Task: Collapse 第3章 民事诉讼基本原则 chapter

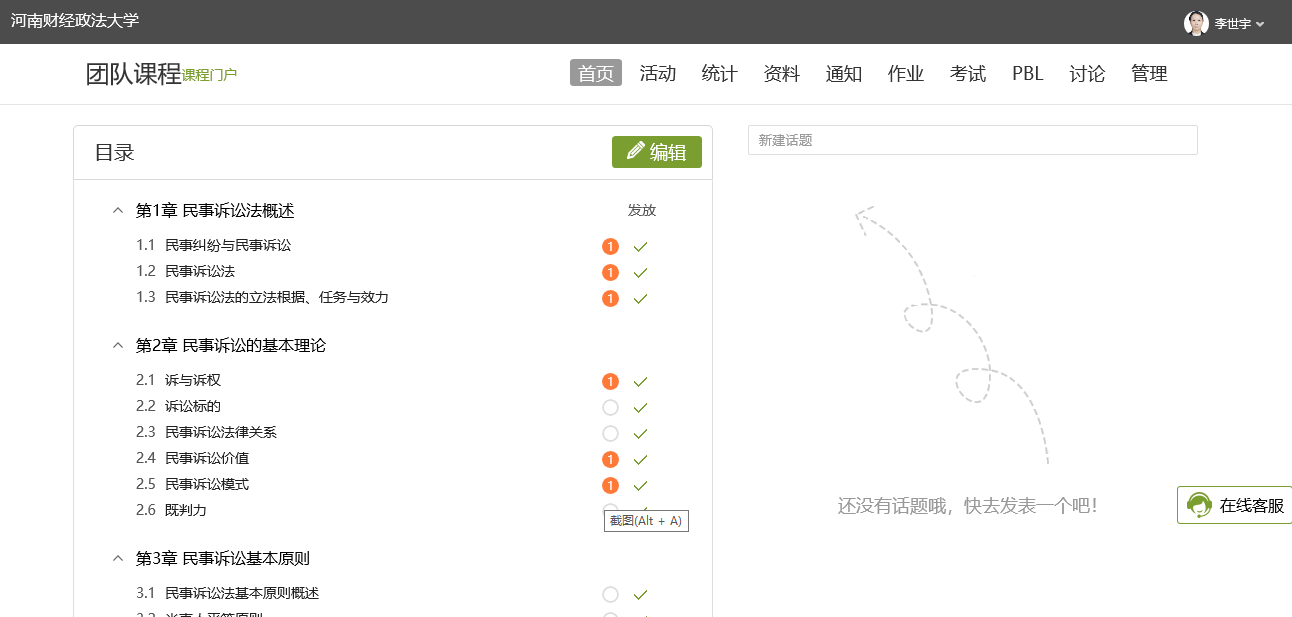Action: point(118,558)
